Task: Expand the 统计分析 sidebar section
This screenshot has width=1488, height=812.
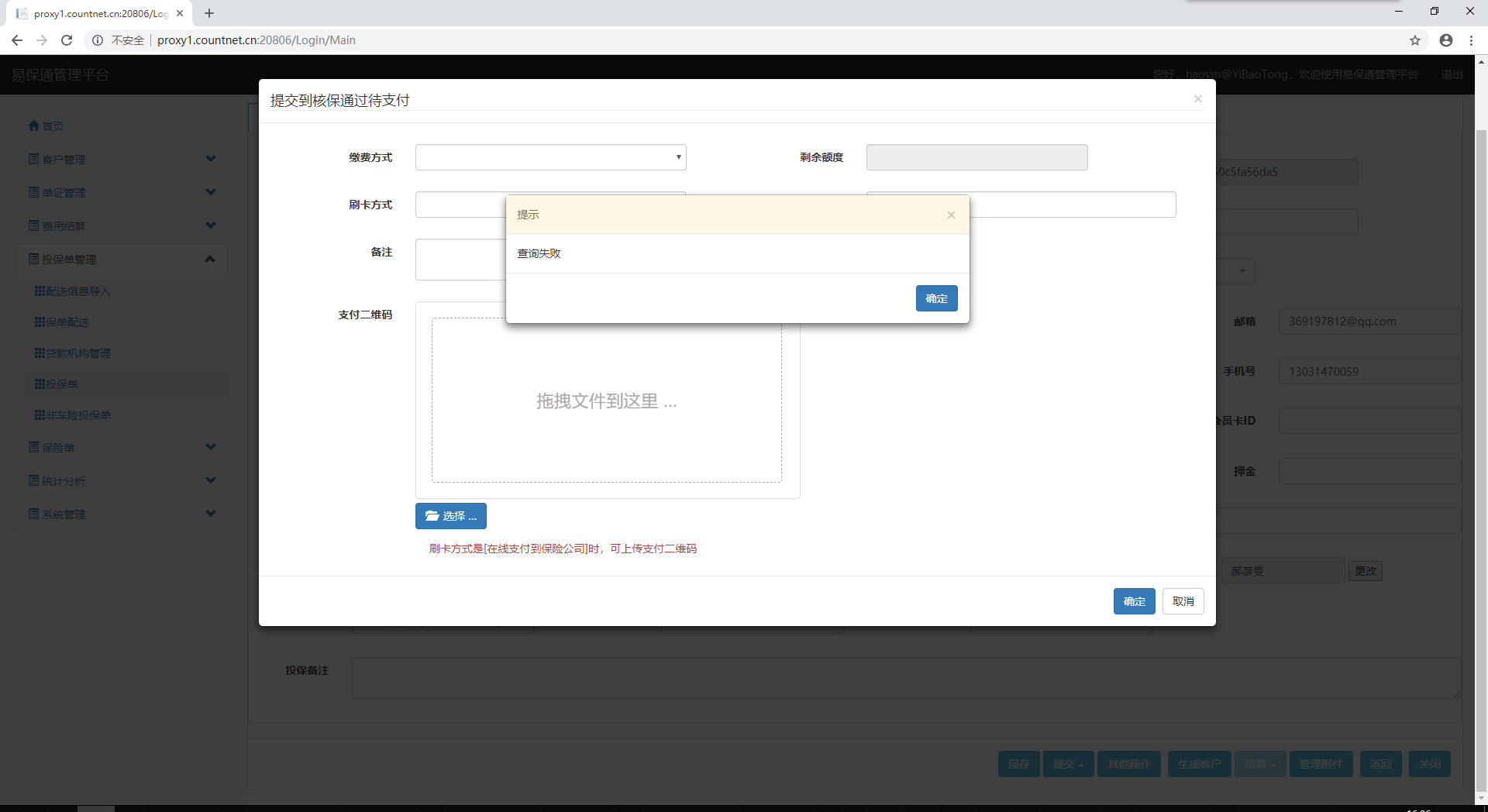Action: (x=122, y=481)
